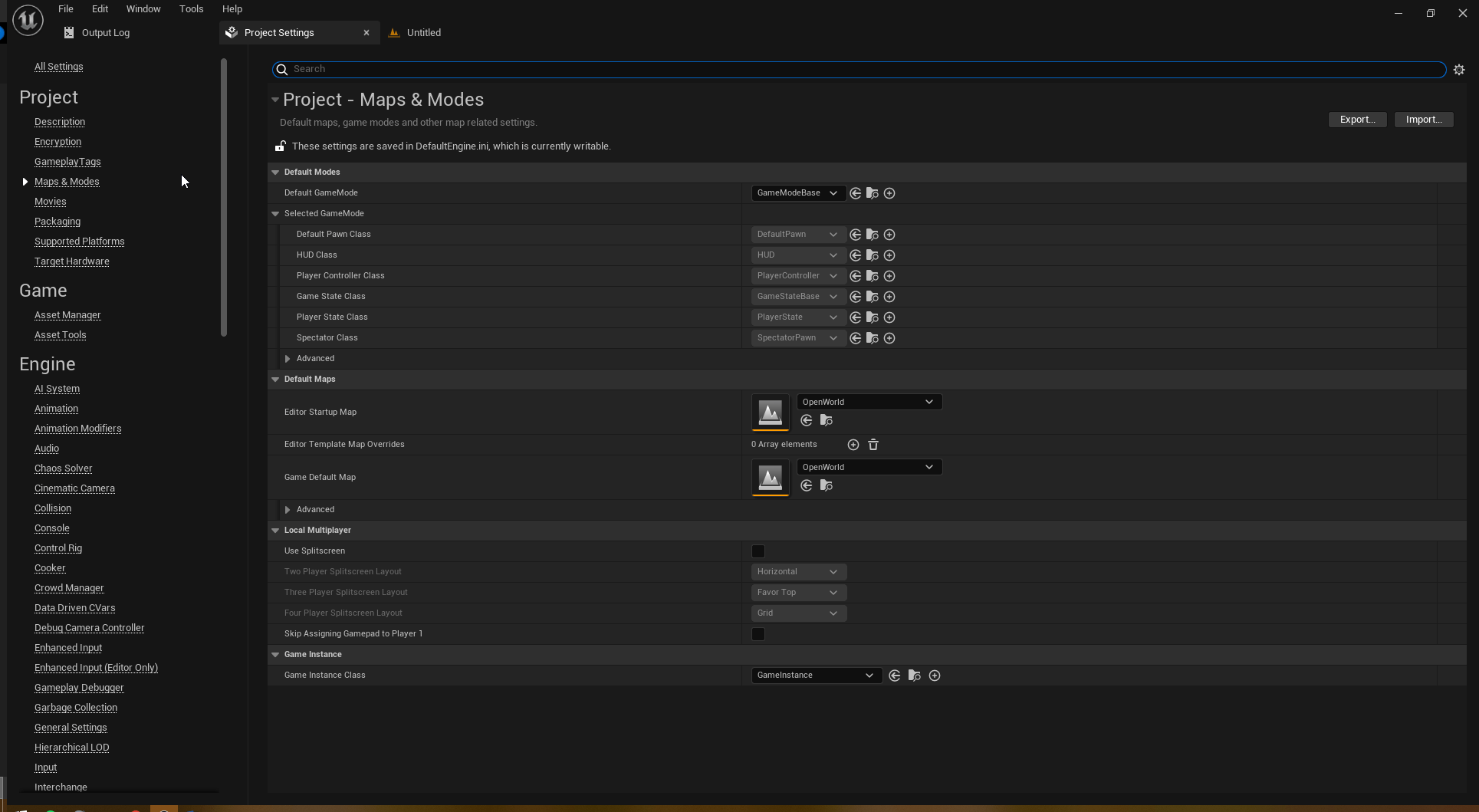Expand Advanced under Selected GameMode

[x=288, y=359]
